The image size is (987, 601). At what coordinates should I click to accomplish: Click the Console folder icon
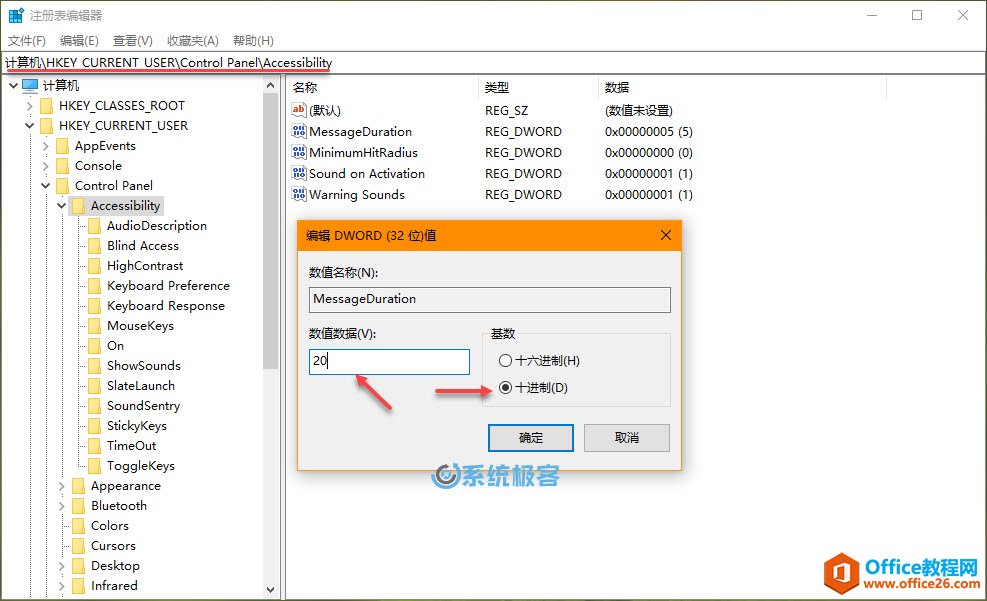tap(62, 166)
